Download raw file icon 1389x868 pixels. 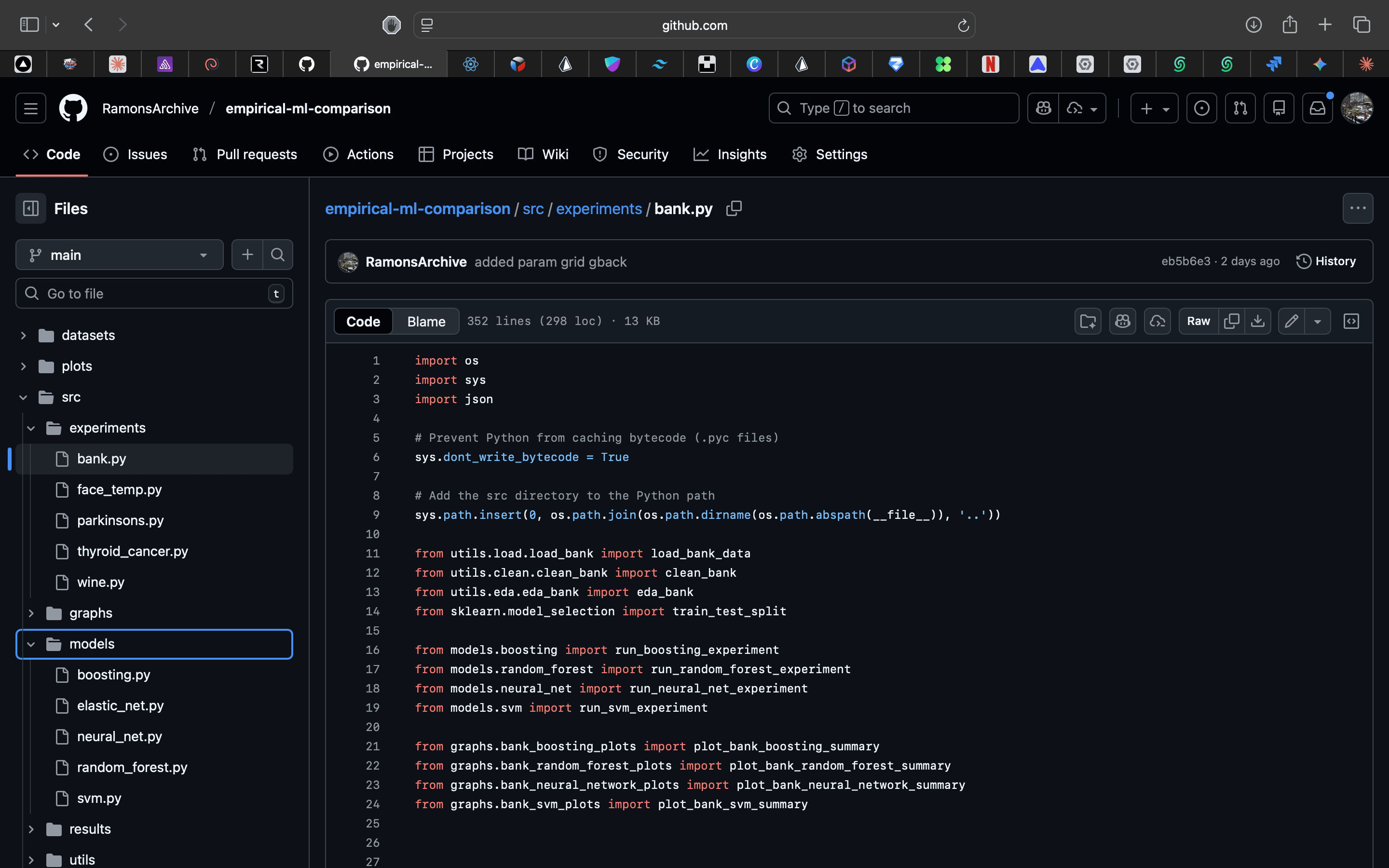(x=1257, y=321)
